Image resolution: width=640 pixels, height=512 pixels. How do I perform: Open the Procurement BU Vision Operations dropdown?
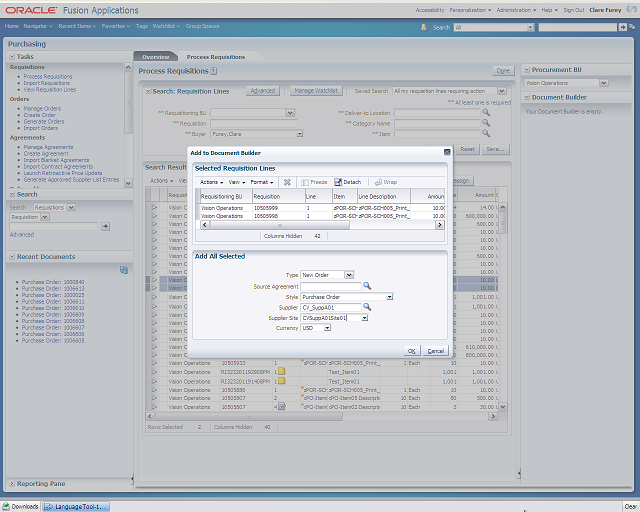click(x=604, y=83)
